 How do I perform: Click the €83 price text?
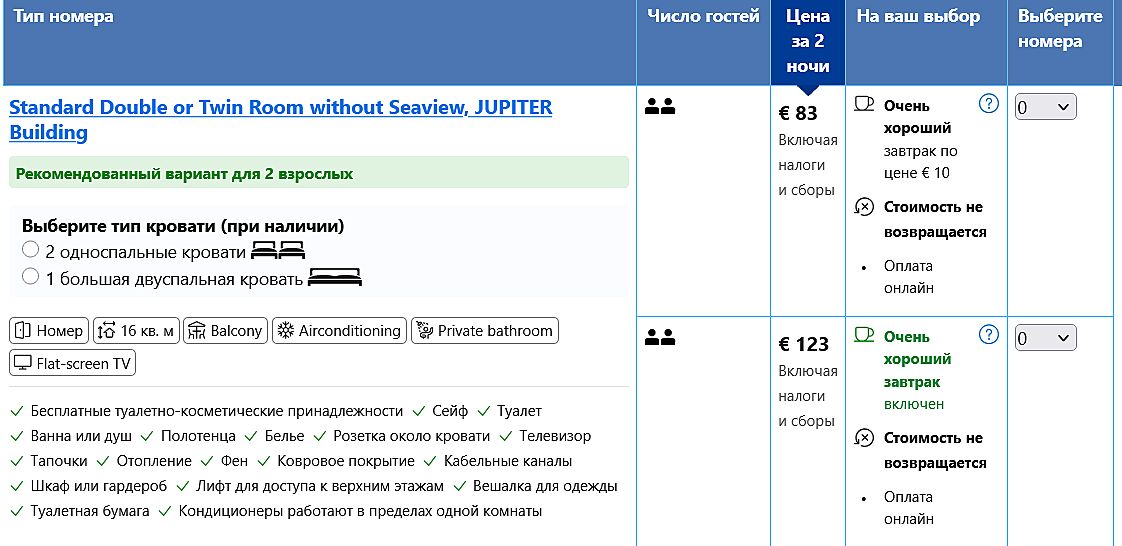coord(798,113)
